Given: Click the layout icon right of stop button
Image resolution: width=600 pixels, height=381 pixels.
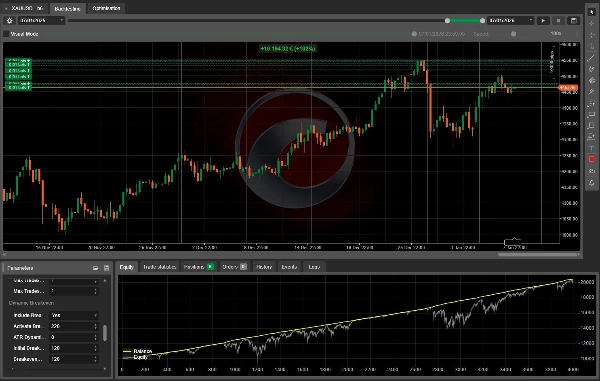Looking at the screenshot, I should click(x=574, y=21).
